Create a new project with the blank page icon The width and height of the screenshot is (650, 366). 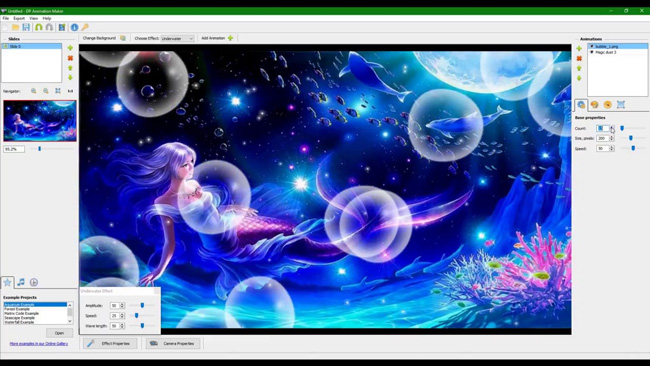5,27
